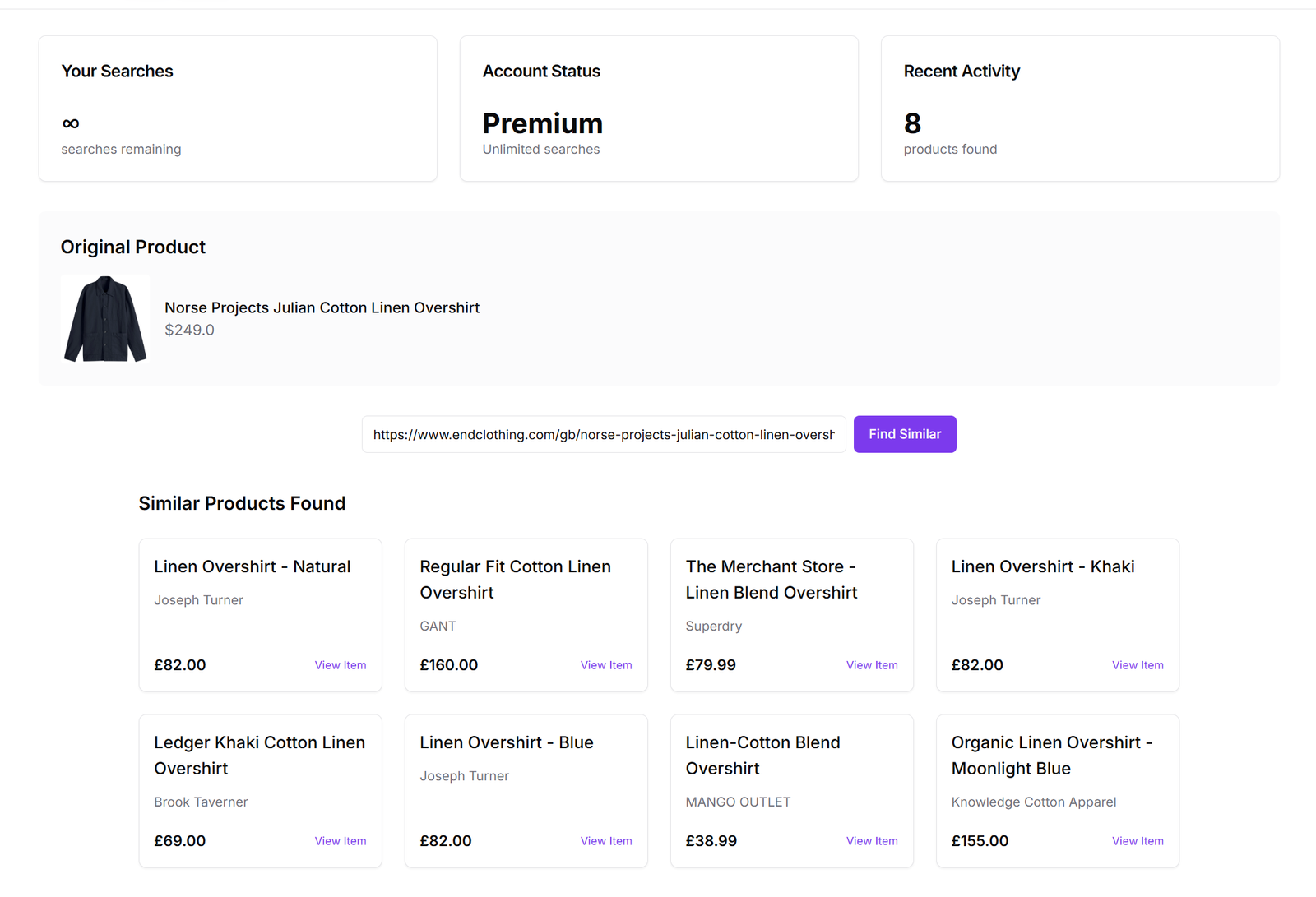Open the Norse Projects overshirt thumbnail image
This screenshot has width=1316, height=897.
(105, 319)
